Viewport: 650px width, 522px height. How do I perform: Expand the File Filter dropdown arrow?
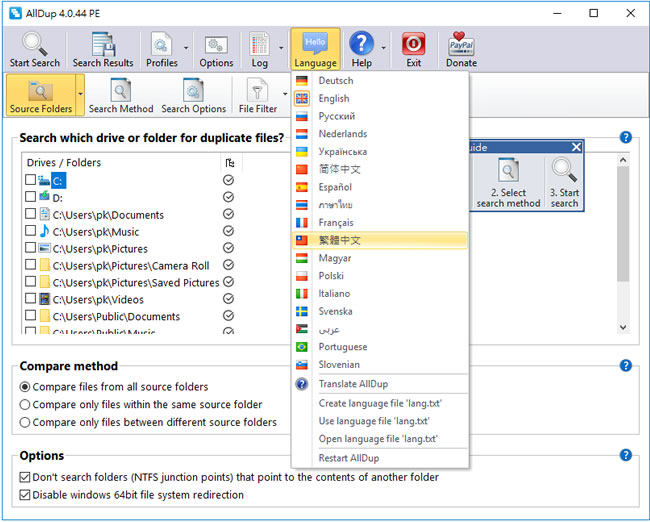point(285,94)
